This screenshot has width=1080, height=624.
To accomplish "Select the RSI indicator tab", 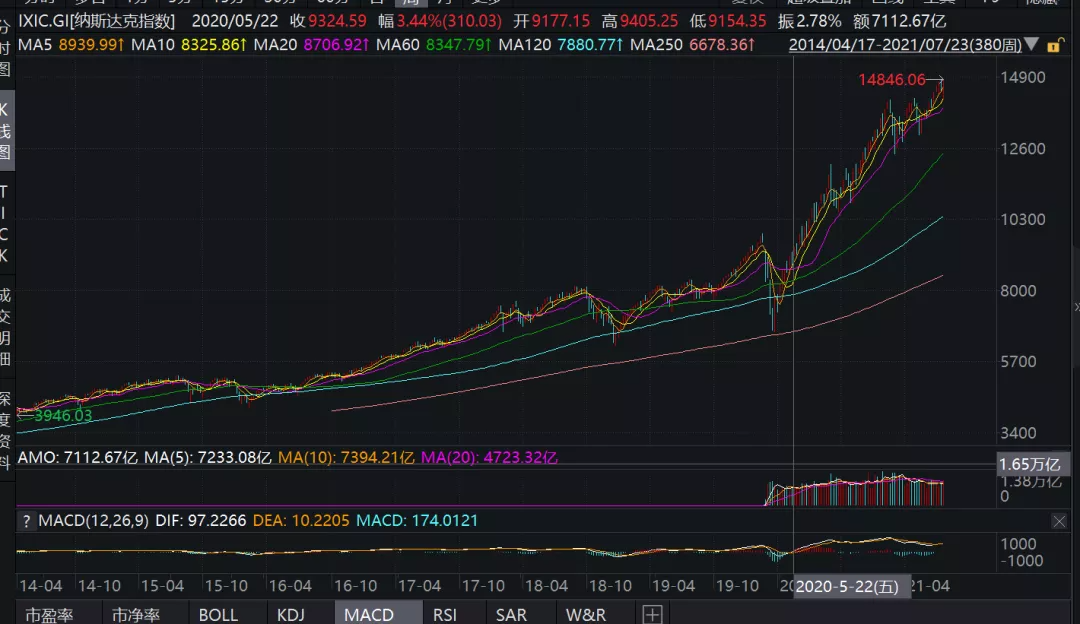I will 445,614.
